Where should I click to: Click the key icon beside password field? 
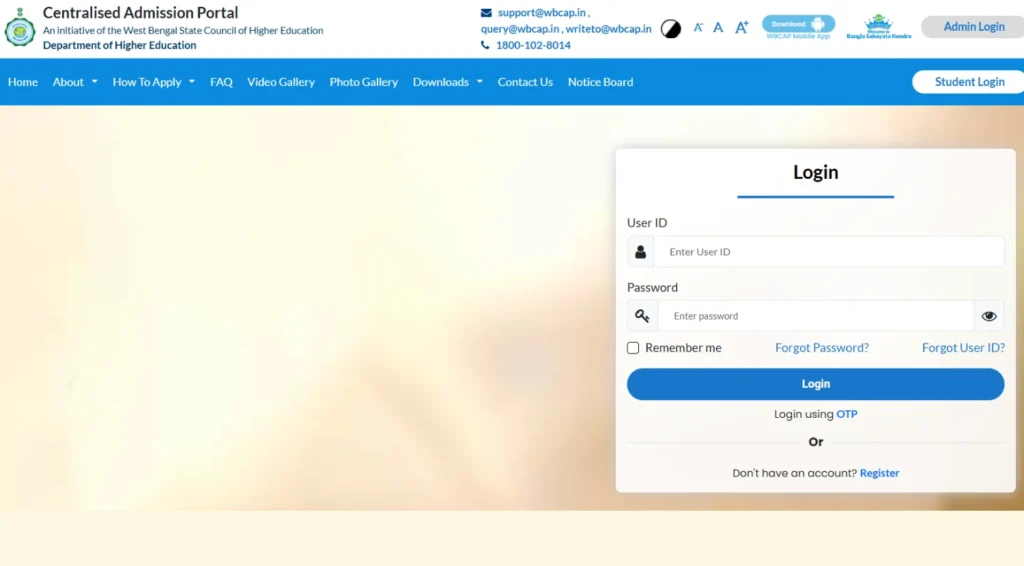click(x=643, y=316)
